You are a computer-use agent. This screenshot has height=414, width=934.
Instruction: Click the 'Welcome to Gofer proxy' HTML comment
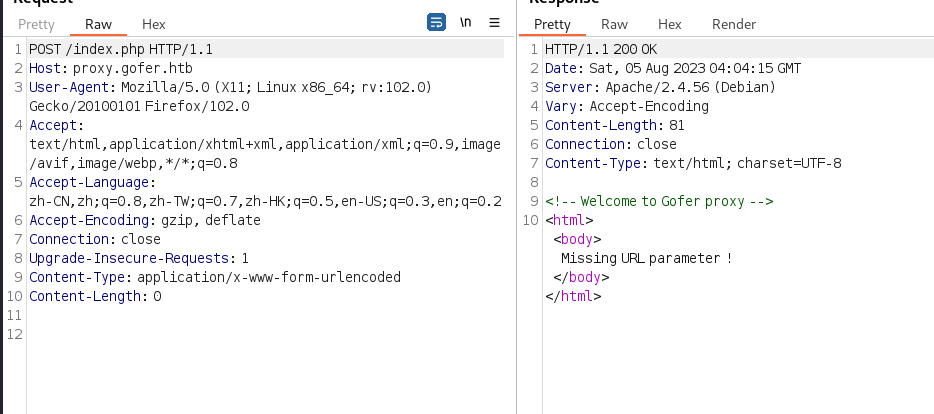659,201
